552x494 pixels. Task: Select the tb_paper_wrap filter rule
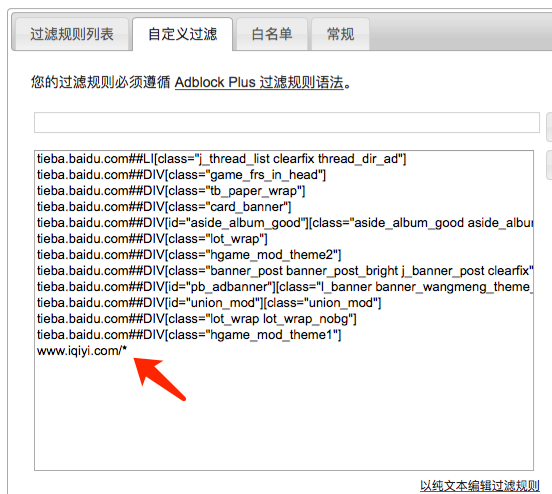[x=171, y=191]
